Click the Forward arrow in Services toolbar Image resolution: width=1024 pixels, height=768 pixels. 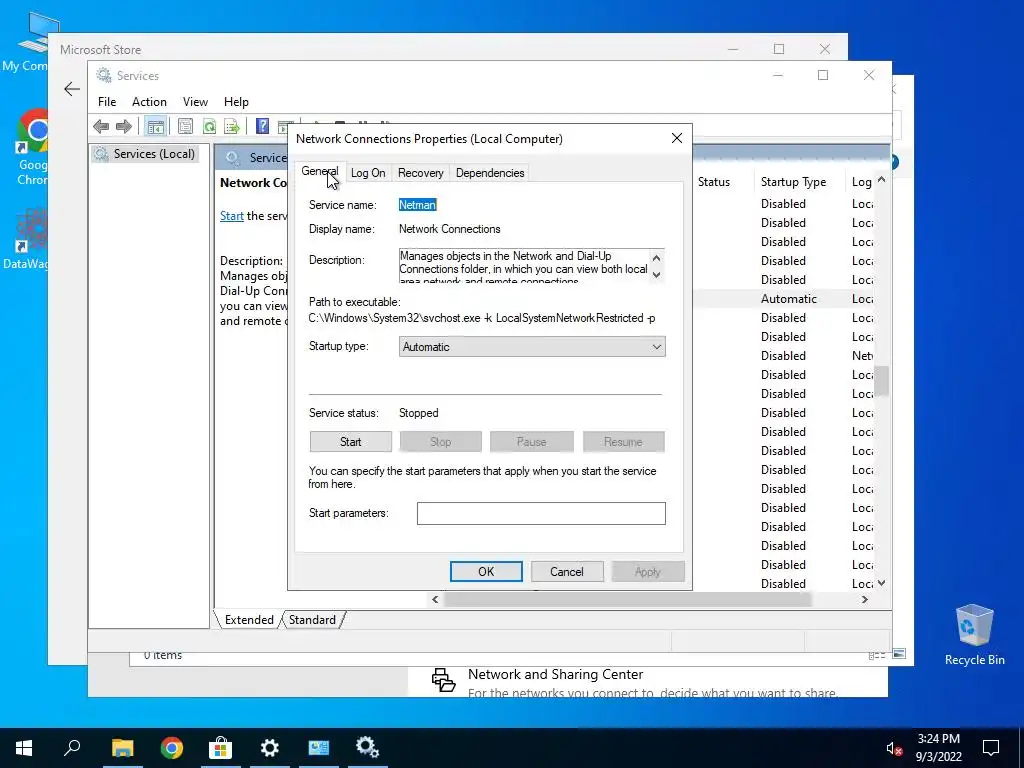tap(123, 126)
